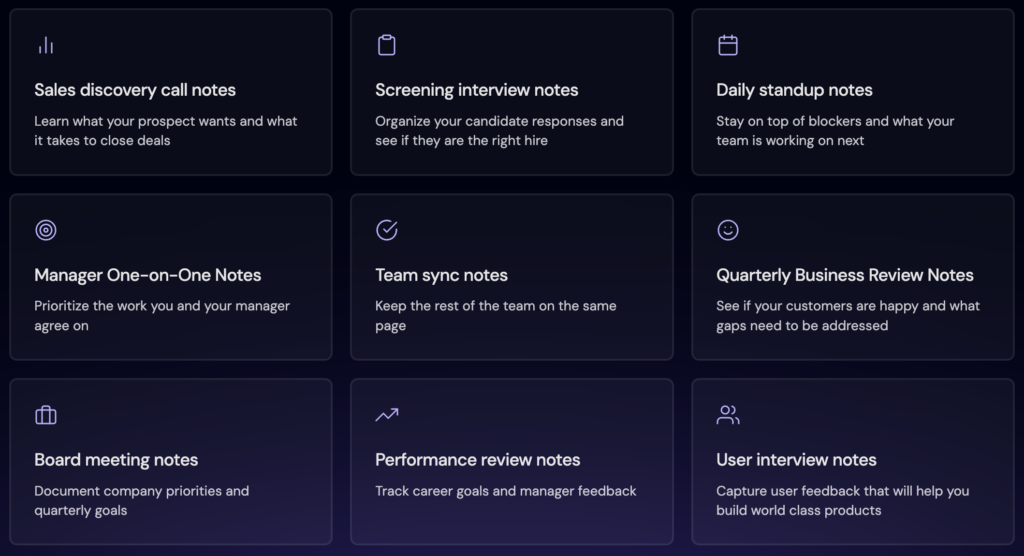This screenshot has width=1024, height=556.
Task: Open the Performance review notes heading
Action: 477,460
